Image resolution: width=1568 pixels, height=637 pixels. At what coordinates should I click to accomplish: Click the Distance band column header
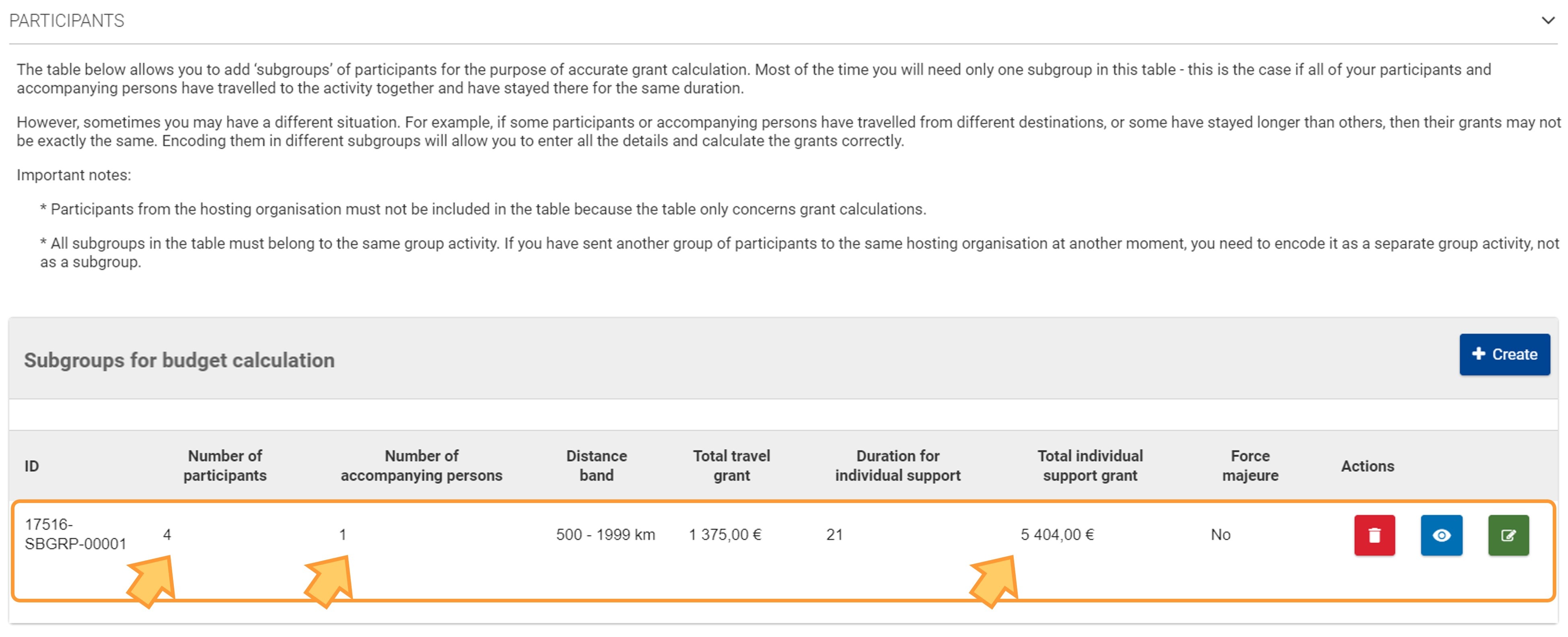[x=596, y=466]
